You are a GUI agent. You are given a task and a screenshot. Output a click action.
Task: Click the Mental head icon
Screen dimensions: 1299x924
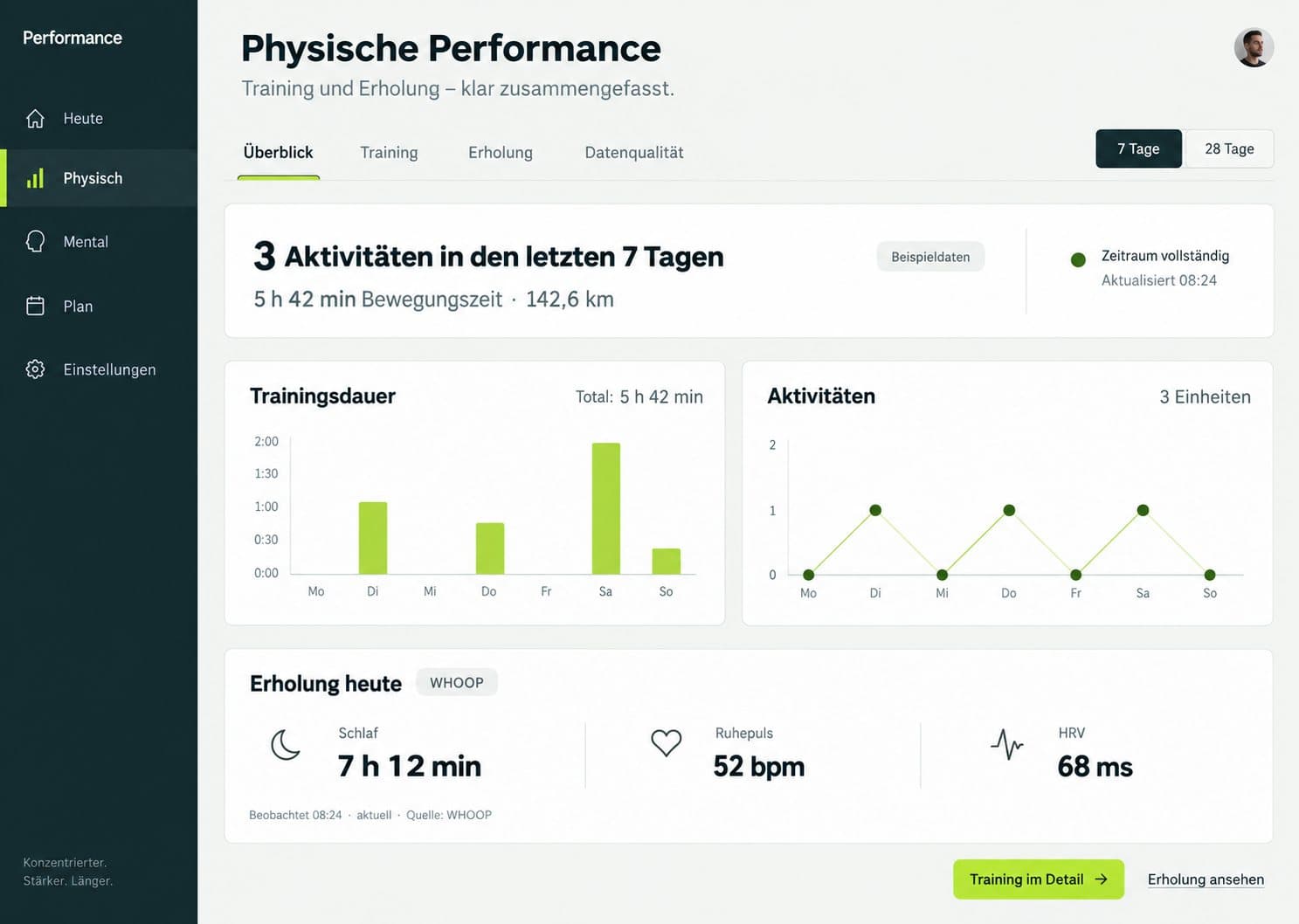pos(35,242)
